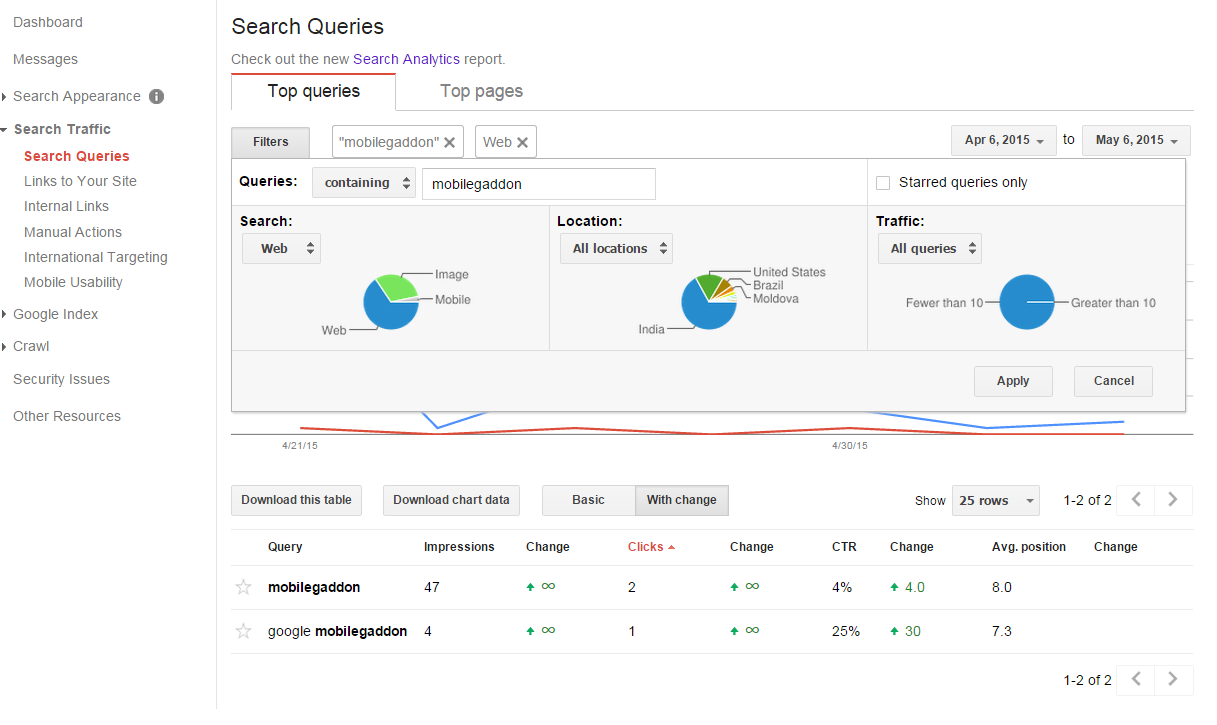Tick the Starred queries only checkbox
Image resolution: width=1217 pixels, height=725 pixels.
pos(883,182)
